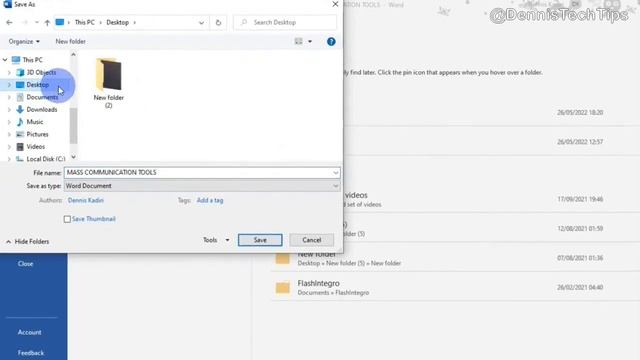Click the author name Dennis Kadiri
Screen dimensions: 640x360
tap(86, 200)
